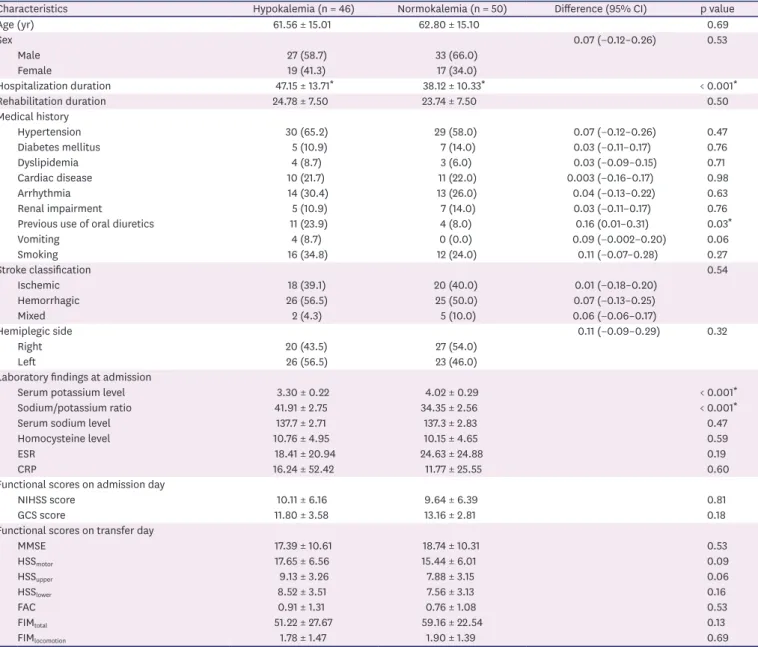Viewport: 758px width, 647px height.
Task: Select the 'Arrhythmia' row label
Action: point(44,193)
